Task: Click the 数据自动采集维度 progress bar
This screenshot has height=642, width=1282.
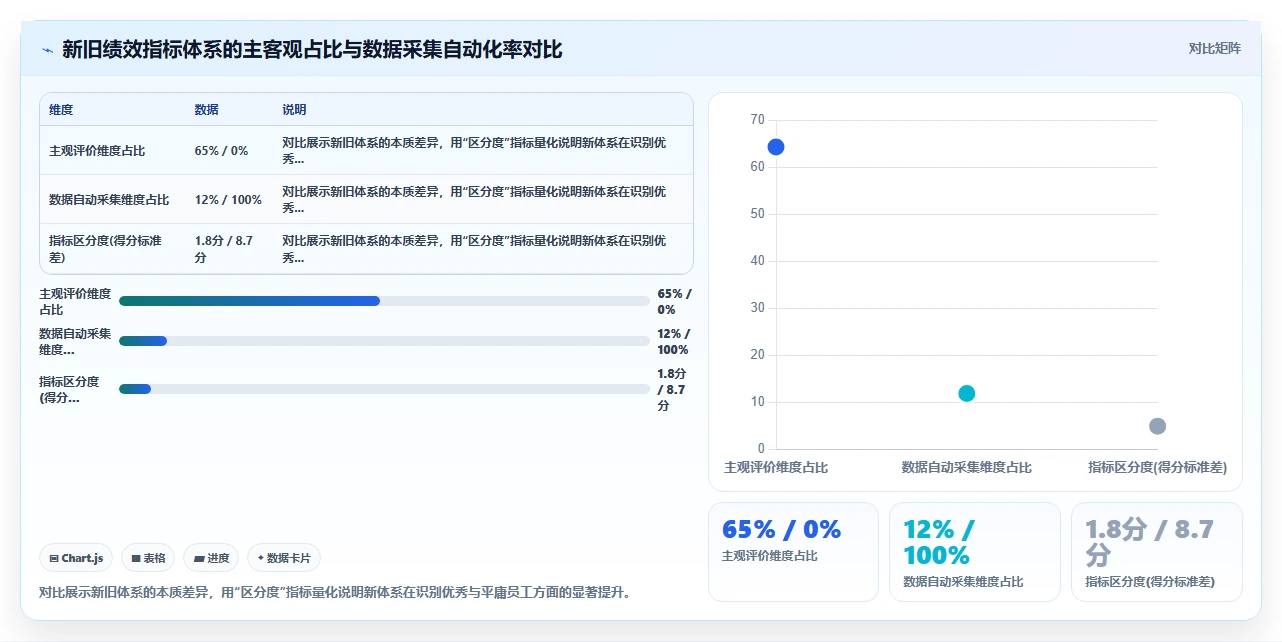Action: point(384,341)
